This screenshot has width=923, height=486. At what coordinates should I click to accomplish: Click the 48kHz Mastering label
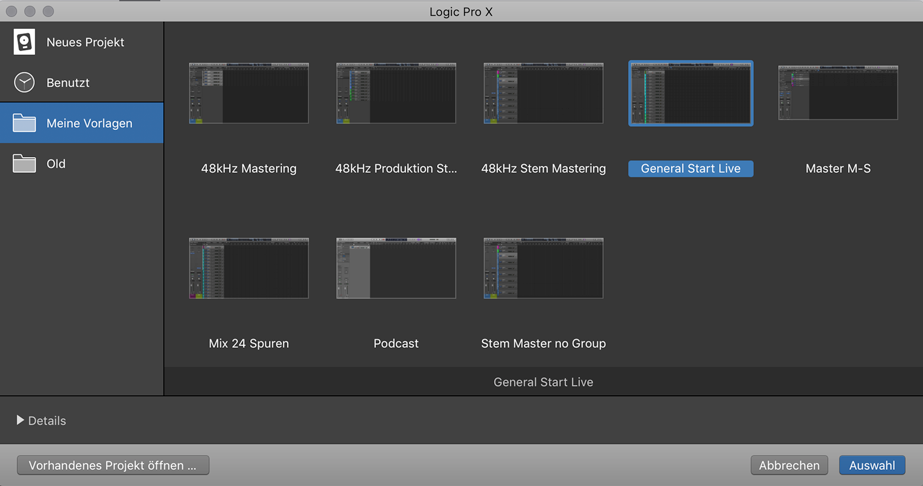tap(248, 168)
